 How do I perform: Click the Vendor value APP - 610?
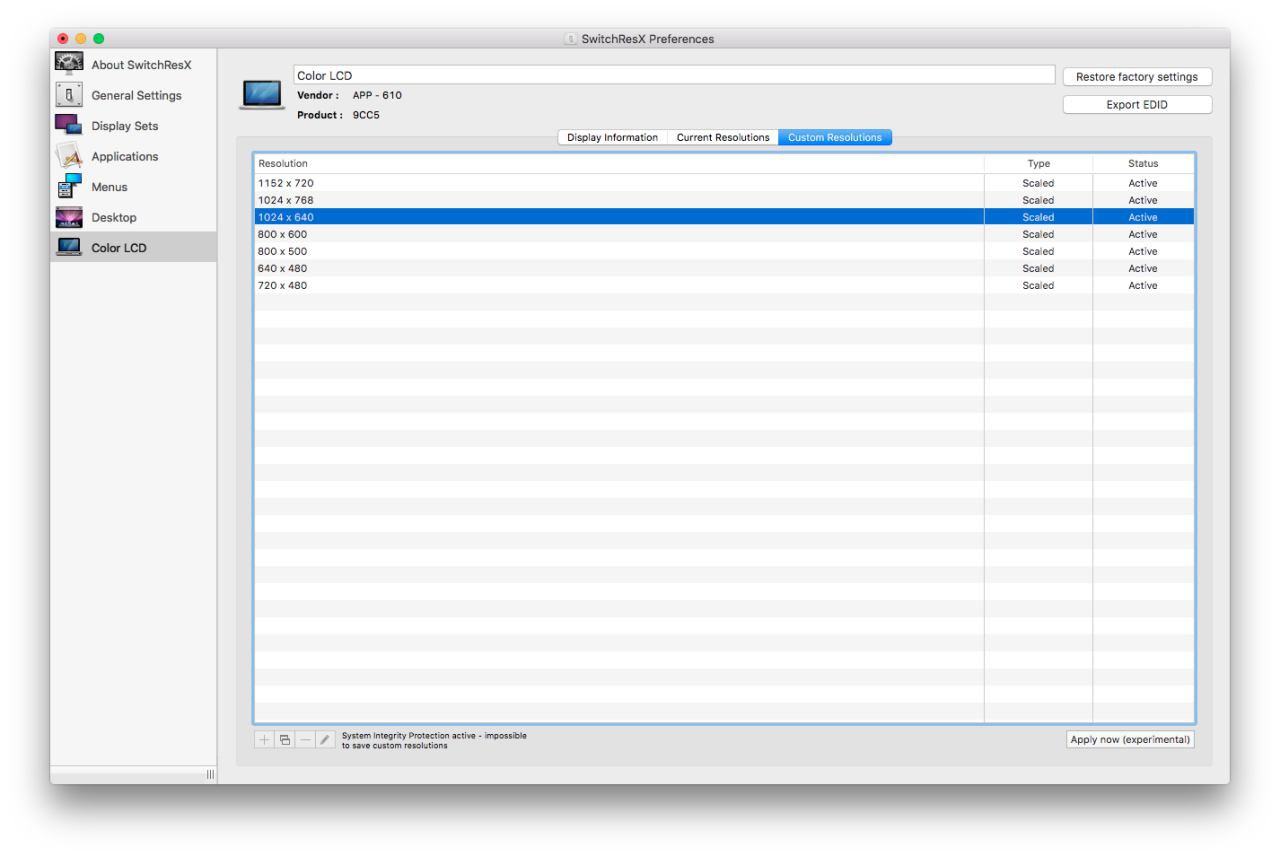pyautogui.click(x=377, y=95)
